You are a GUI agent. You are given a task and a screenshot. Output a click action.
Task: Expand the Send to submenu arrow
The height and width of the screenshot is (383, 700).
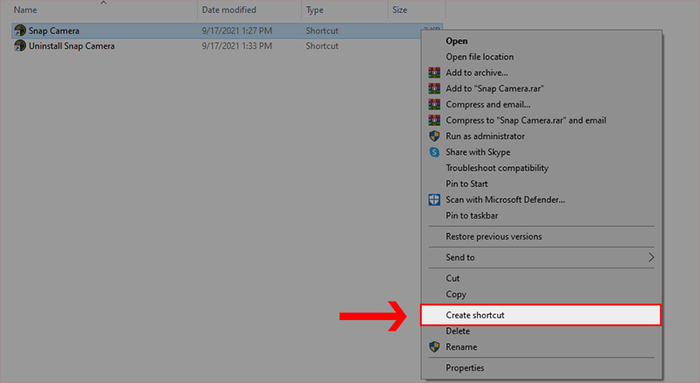(x=651, y=257)
